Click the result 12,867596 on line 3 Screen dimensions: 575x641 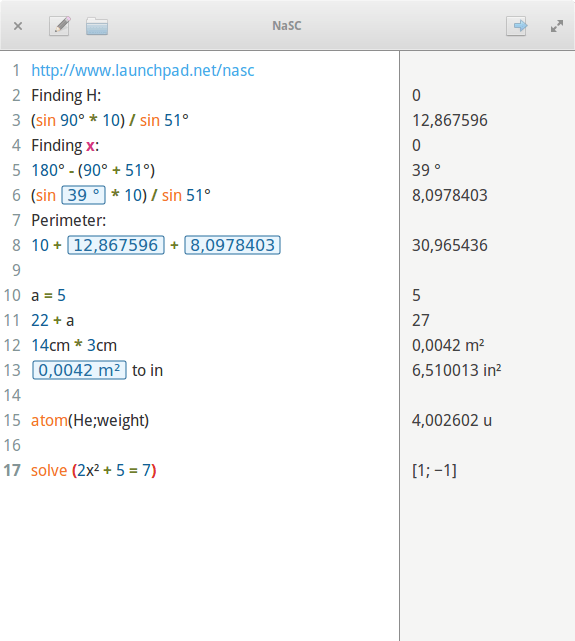click(x=450, y=120)
